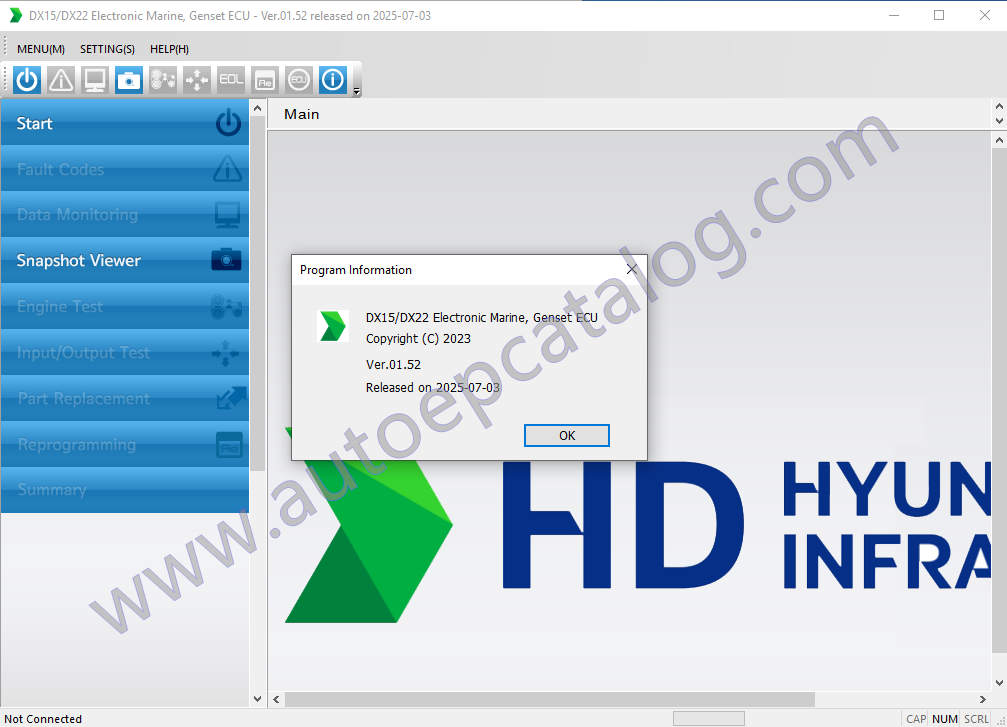Click the data monitoring screen toolbar icon
This screenshot has width=1007, height=727.
point(95,80)
